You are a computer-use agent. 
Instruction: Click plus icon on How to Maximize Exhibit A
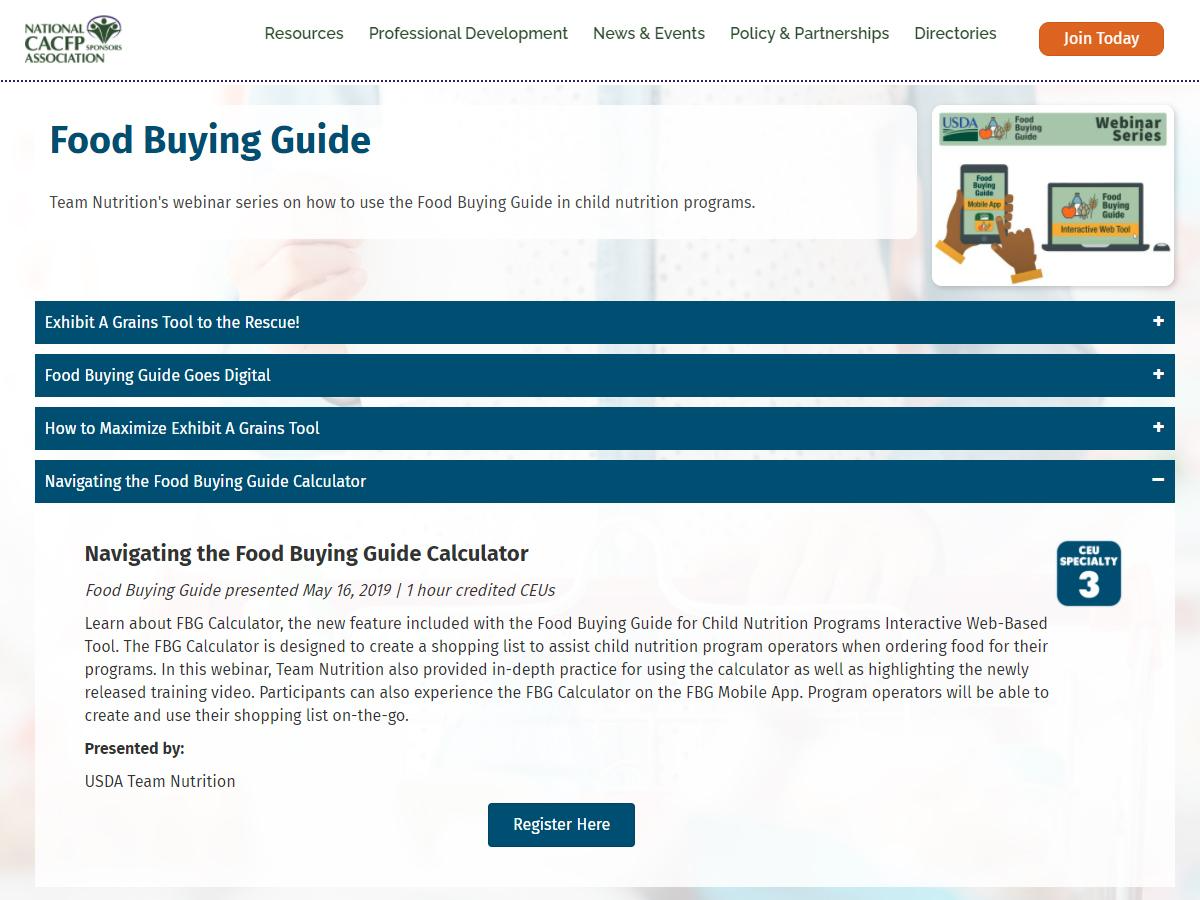pyautogui.click(x=1158, y=428)
